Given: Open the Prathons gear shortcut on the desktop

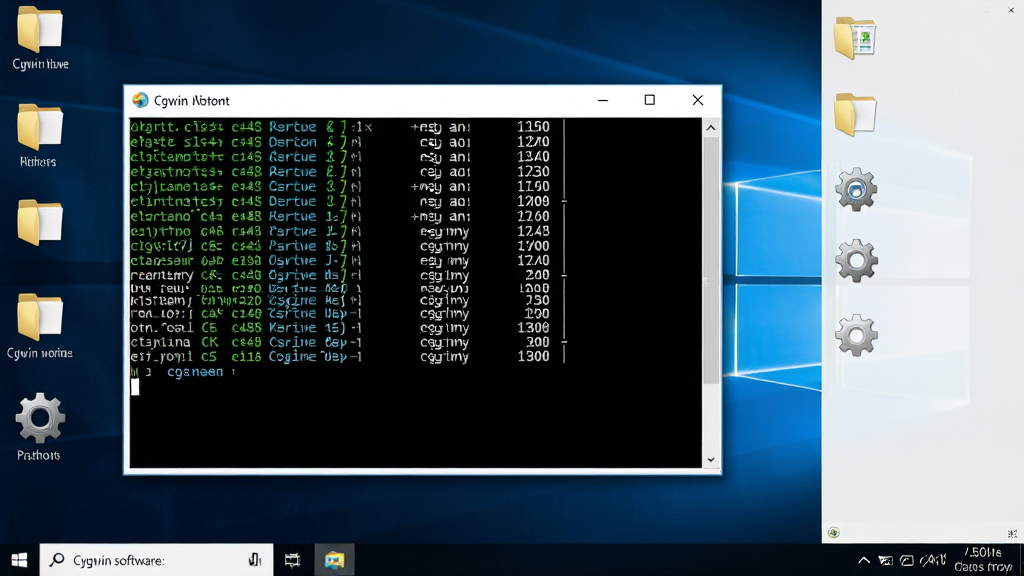Looking at the screenshot, I should 39,427.
